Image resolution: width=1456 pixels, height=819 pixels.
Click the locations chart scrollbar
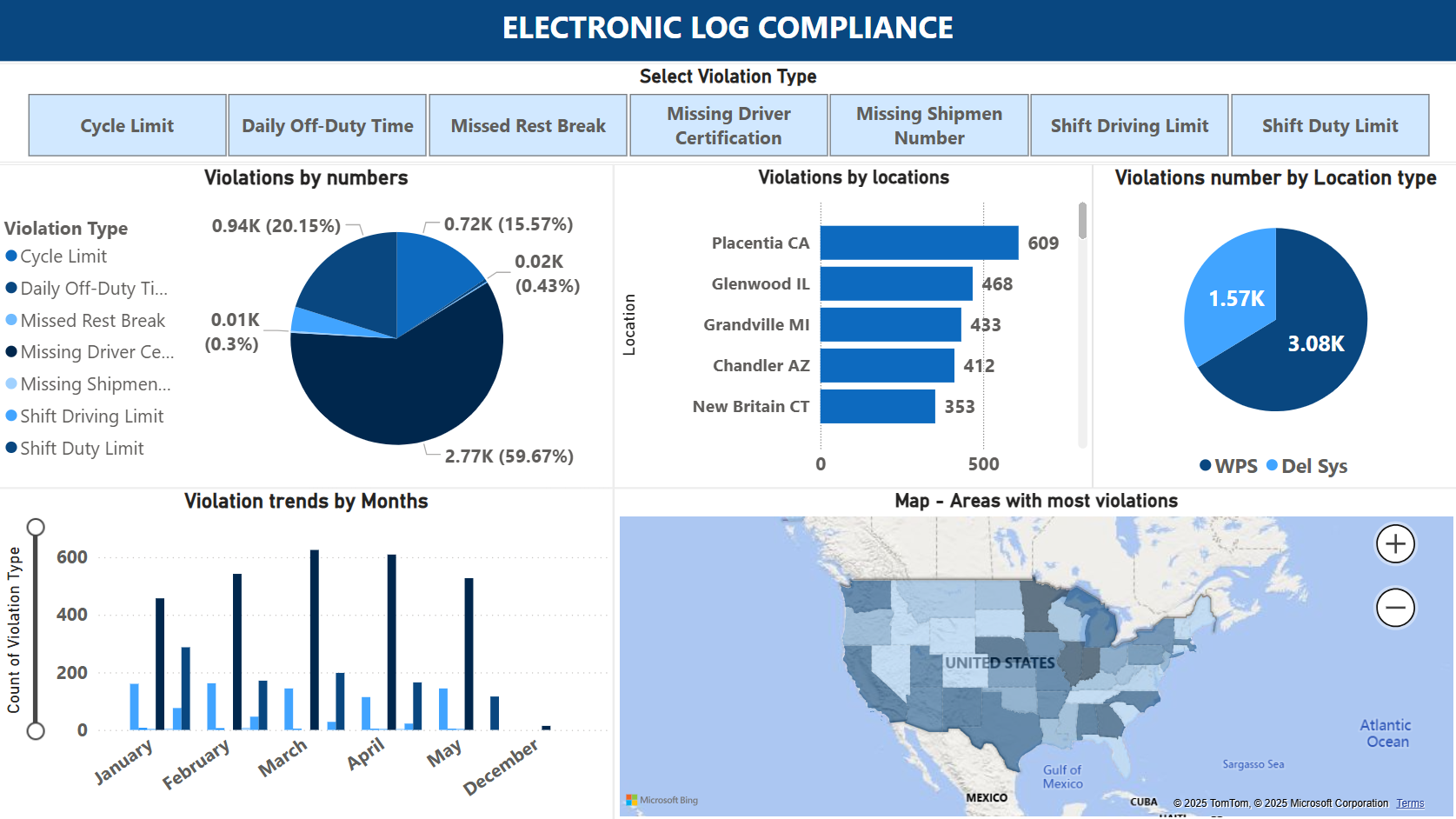click(x=1082, y=221)
